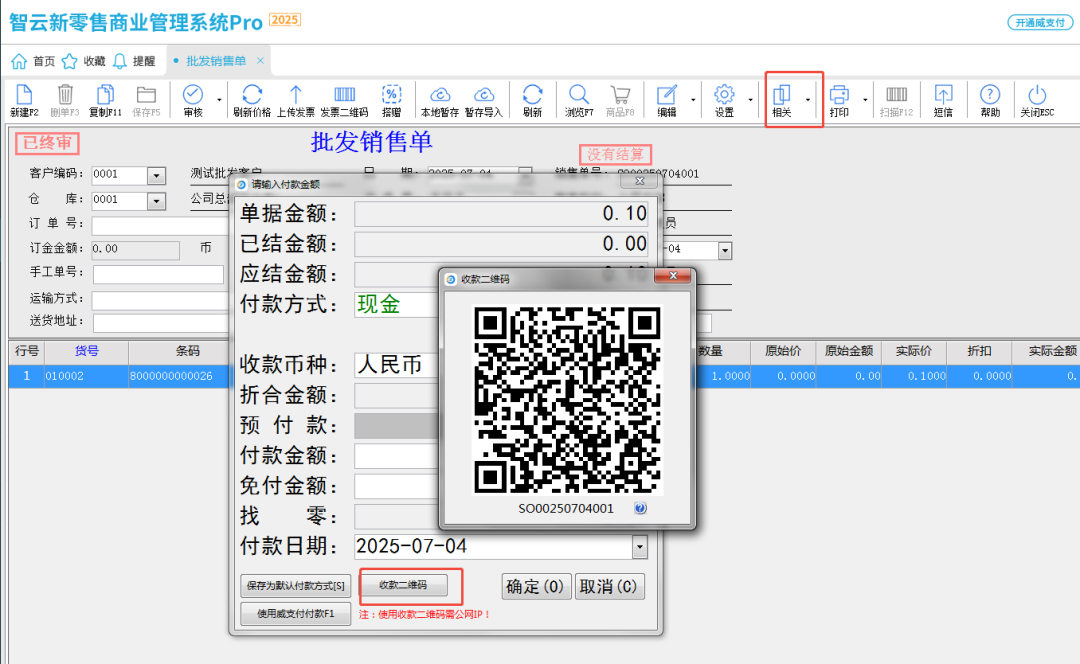Click the 浏览F7 magnifier icon

click(579, 94)
